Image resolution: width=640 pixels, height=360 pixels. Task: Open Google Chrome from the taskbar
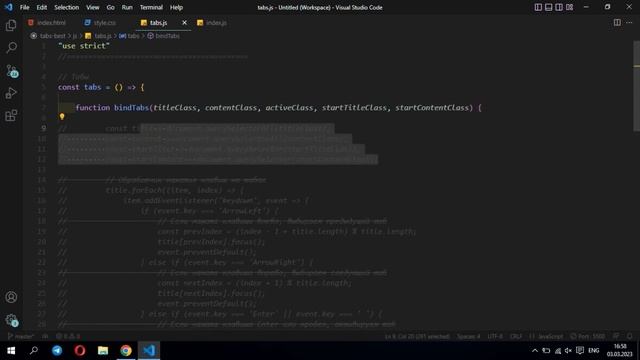[126, 351]
